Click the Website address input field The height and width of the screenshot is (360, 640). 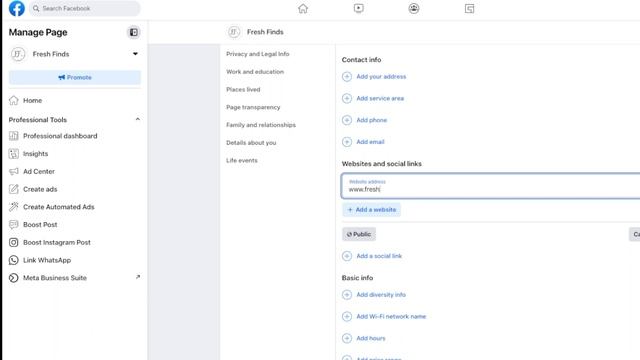click(491, 186)
